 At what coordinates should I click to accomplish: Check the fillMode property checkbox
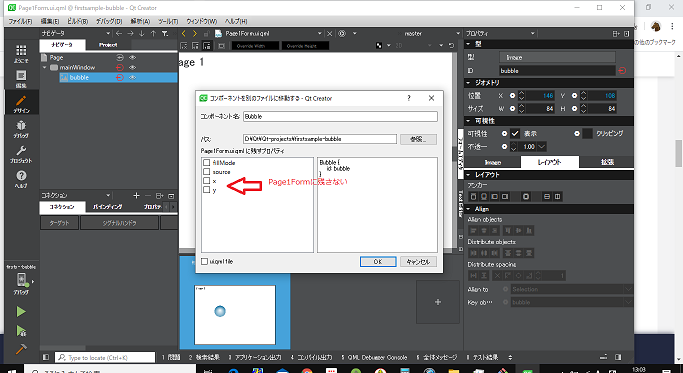pyautogui.click(x=206, y=163)
